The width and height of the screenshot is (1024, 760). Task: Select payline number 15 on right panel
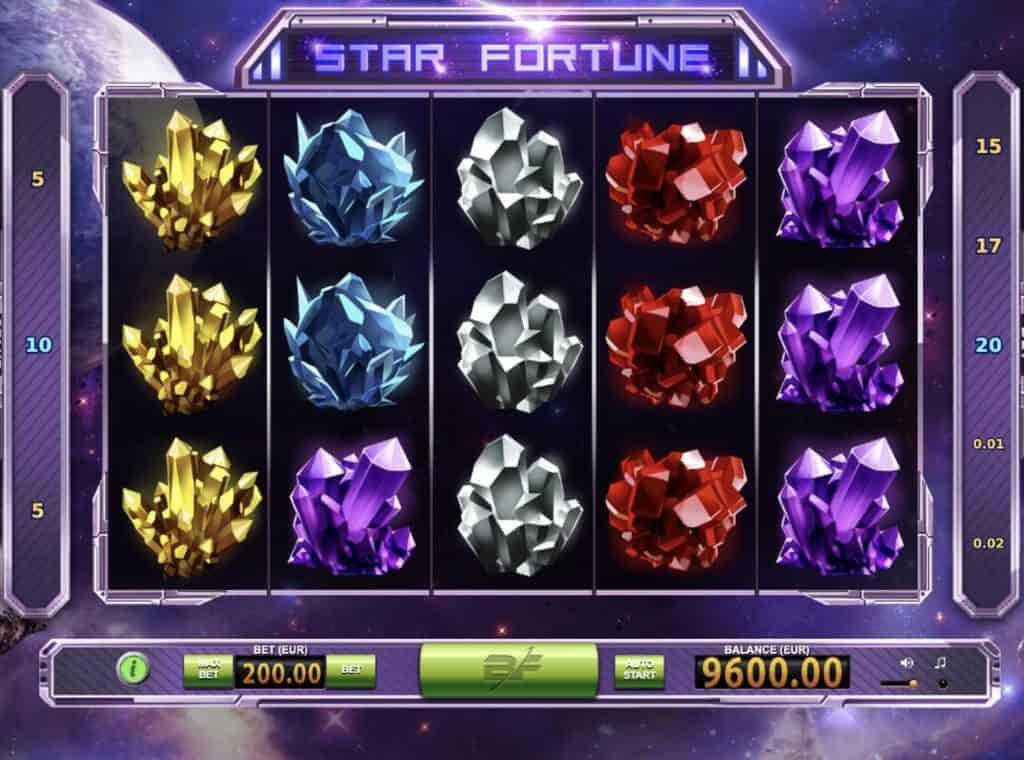pos(988,146)
